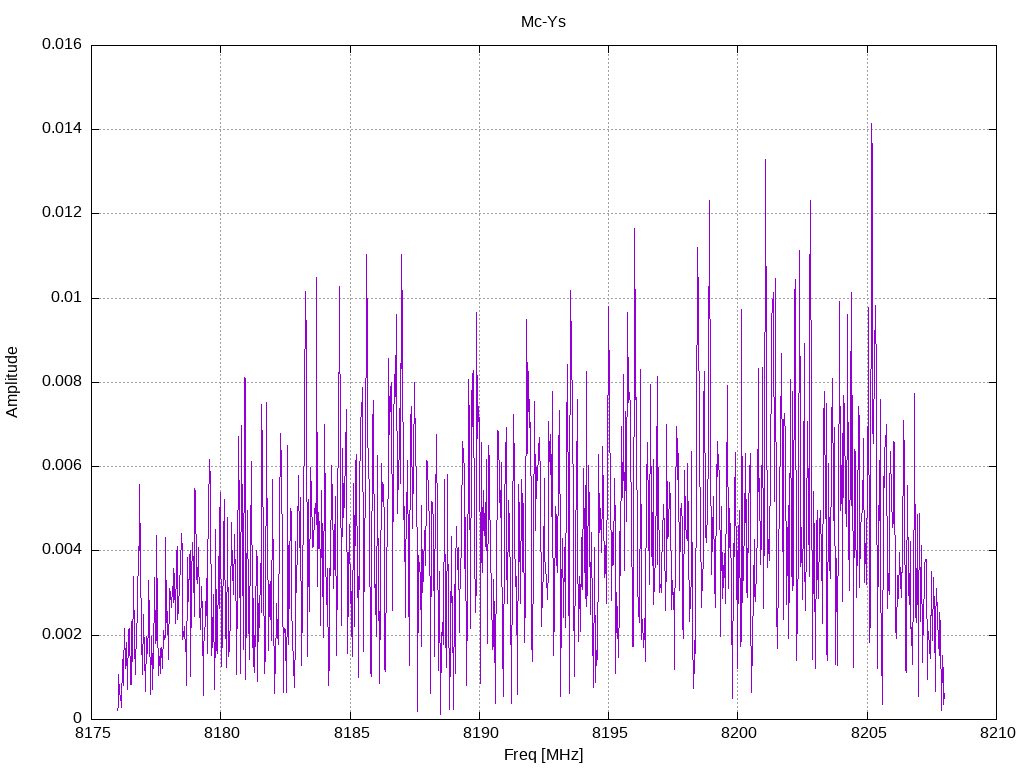Image resolution: width=1024 pixels, height=768 pixels.
Task: Click the 8210 x-axis tick label
Action: (998, 733)
